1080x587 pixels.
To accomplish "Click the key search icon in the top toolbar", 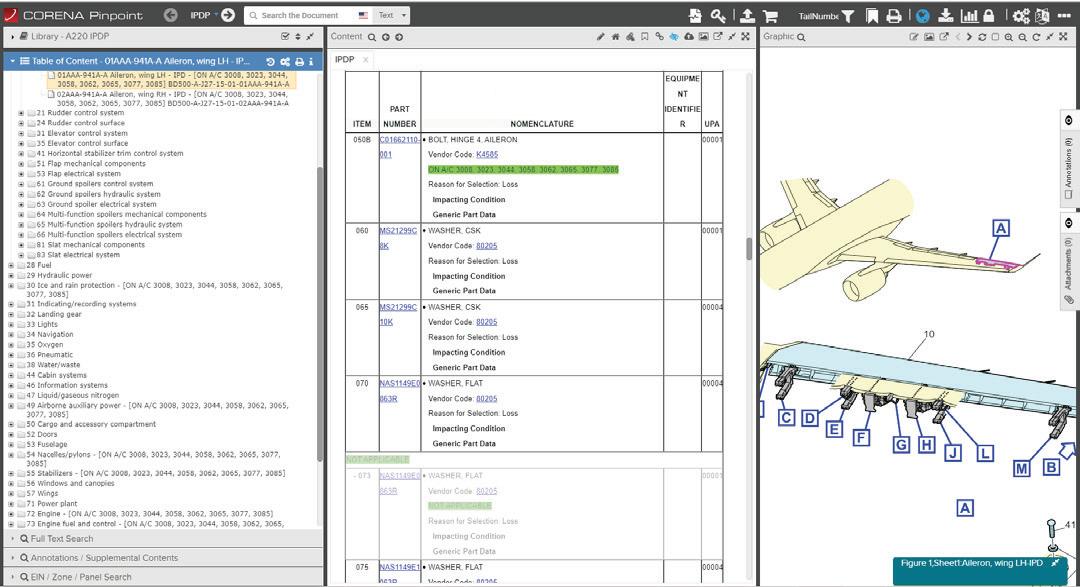I will [718, 15].
